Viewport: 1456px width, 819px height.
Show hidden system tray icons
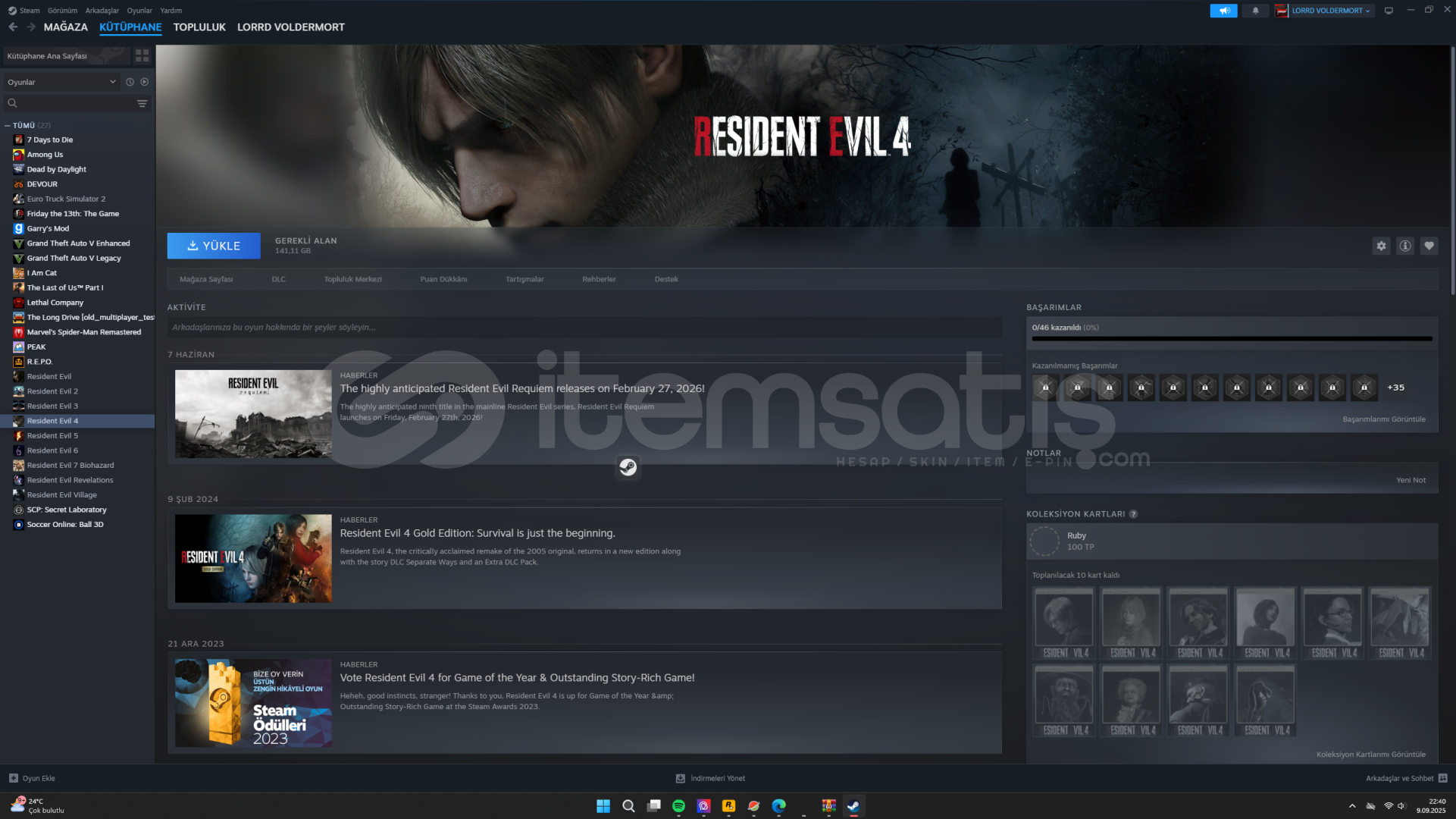click(x=1352, y=806)
